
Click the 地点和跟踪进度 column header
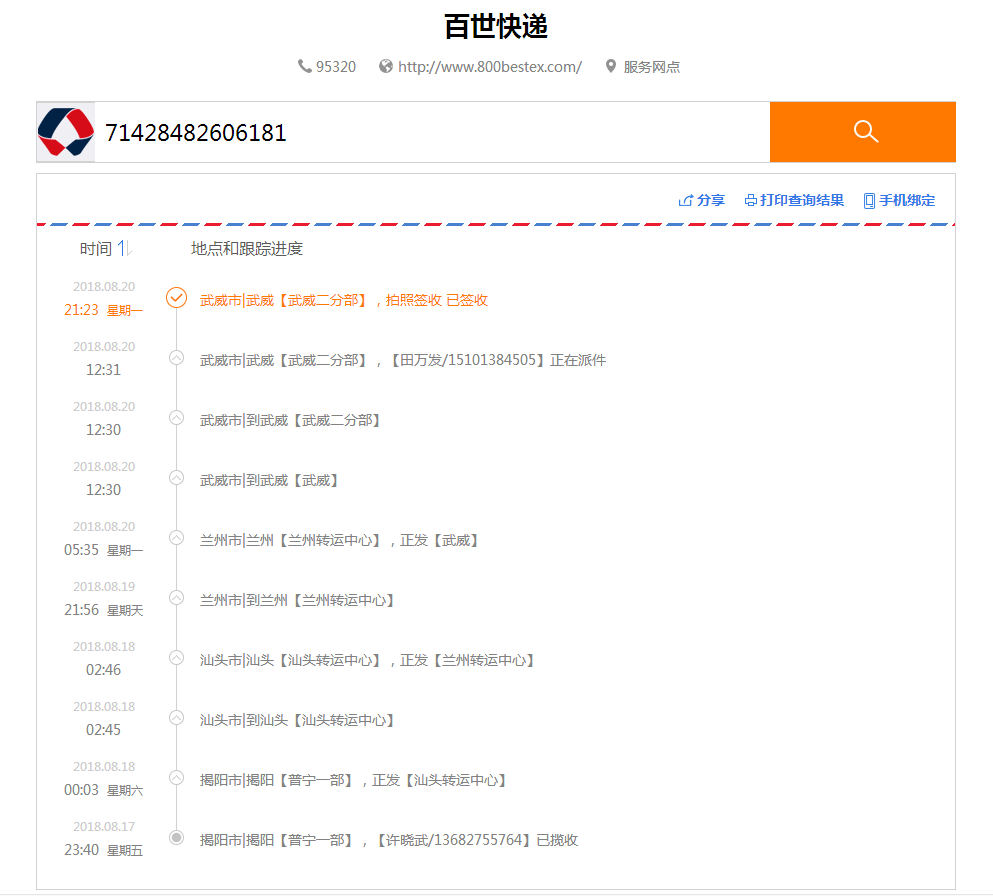coord(247,249)
